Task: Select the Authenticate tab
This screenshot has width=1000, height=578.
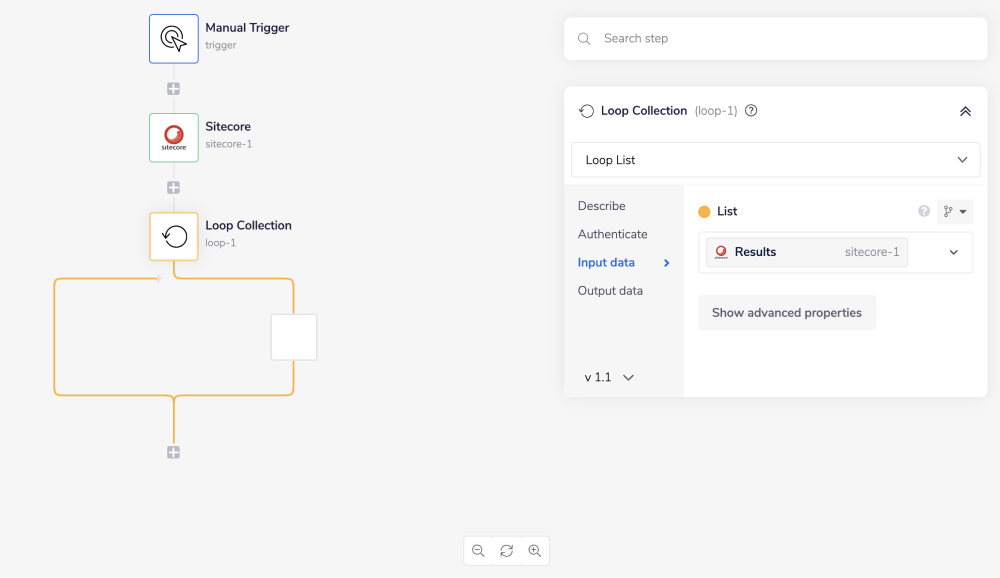Action: click(x=612, y=234)
